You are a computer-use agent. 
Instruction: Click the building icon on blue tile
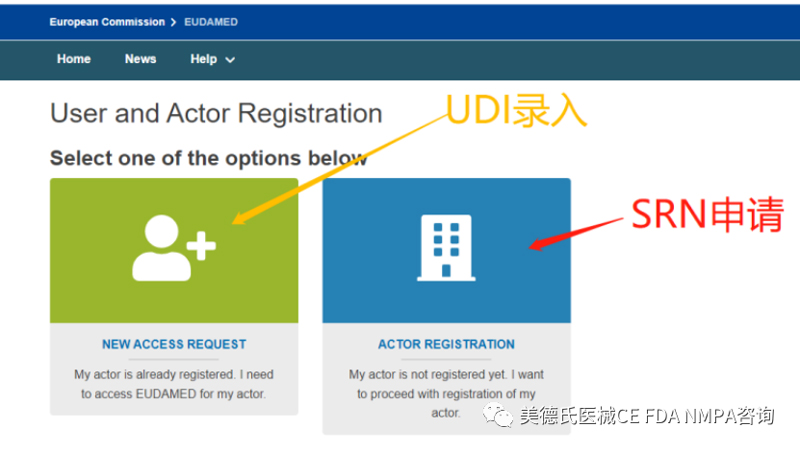pyautogui.click(x=446, y=247)
